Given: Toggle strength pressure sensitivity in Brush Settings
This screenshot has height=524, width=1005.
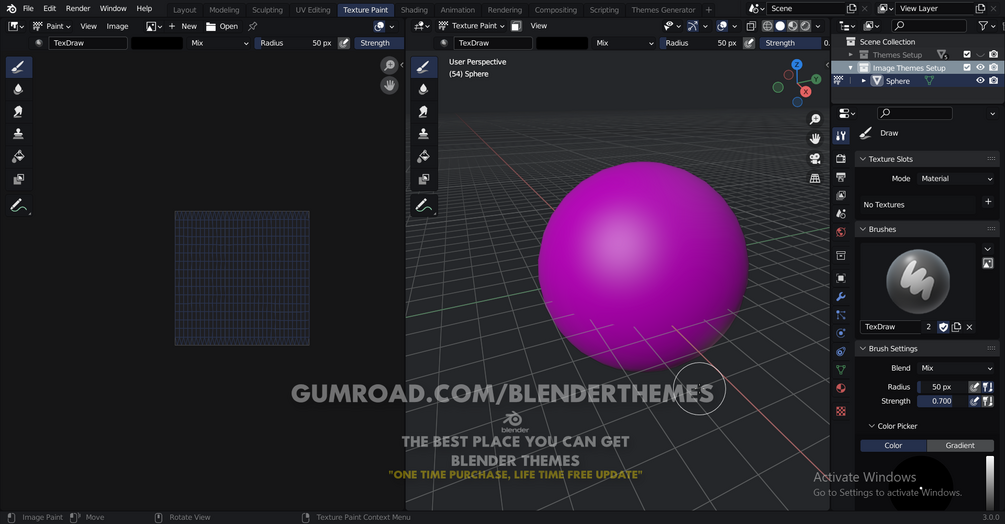Looking at the screenshot, I should tap(974, 401).
